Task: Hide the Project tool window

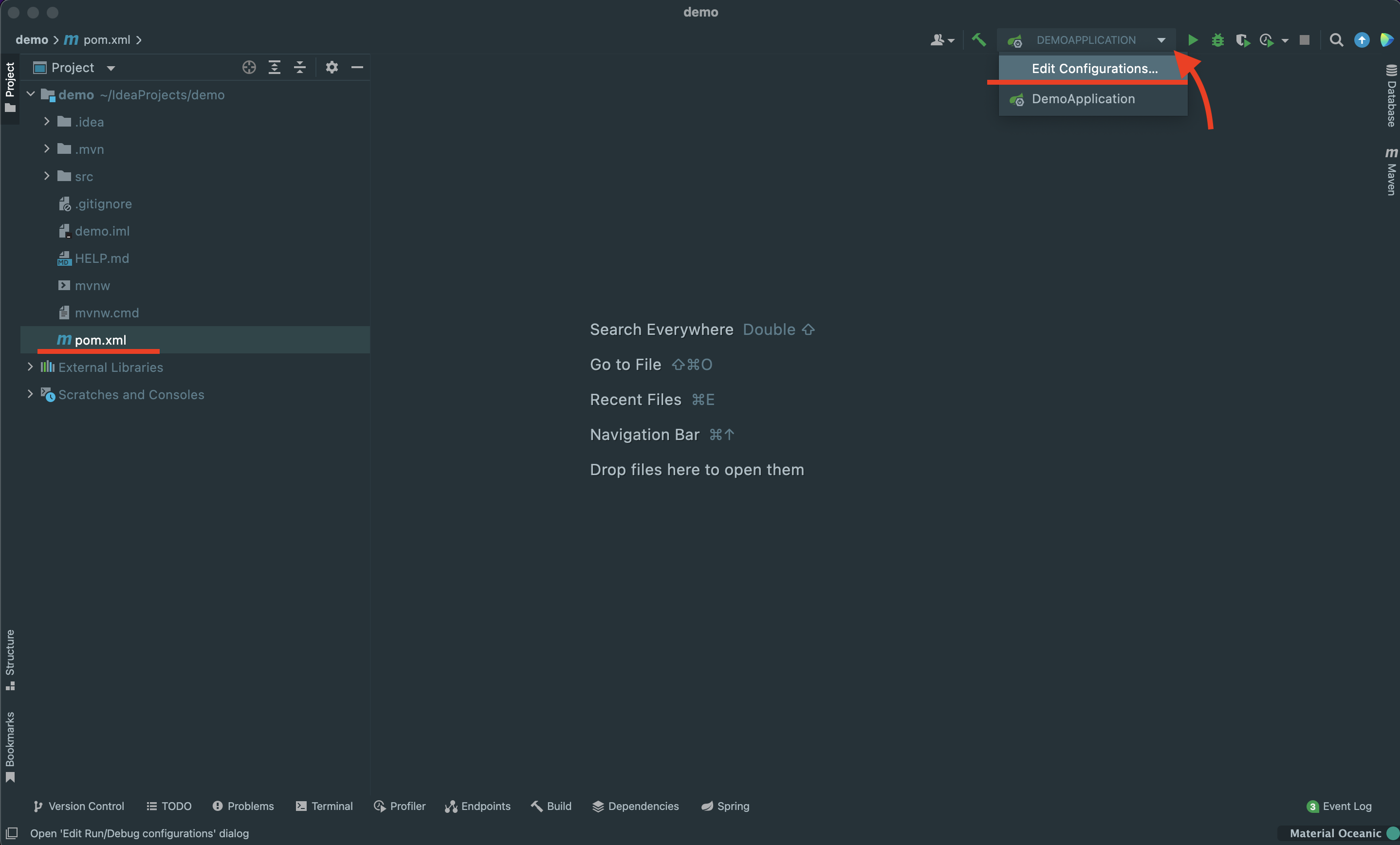Action: point(357,68)
